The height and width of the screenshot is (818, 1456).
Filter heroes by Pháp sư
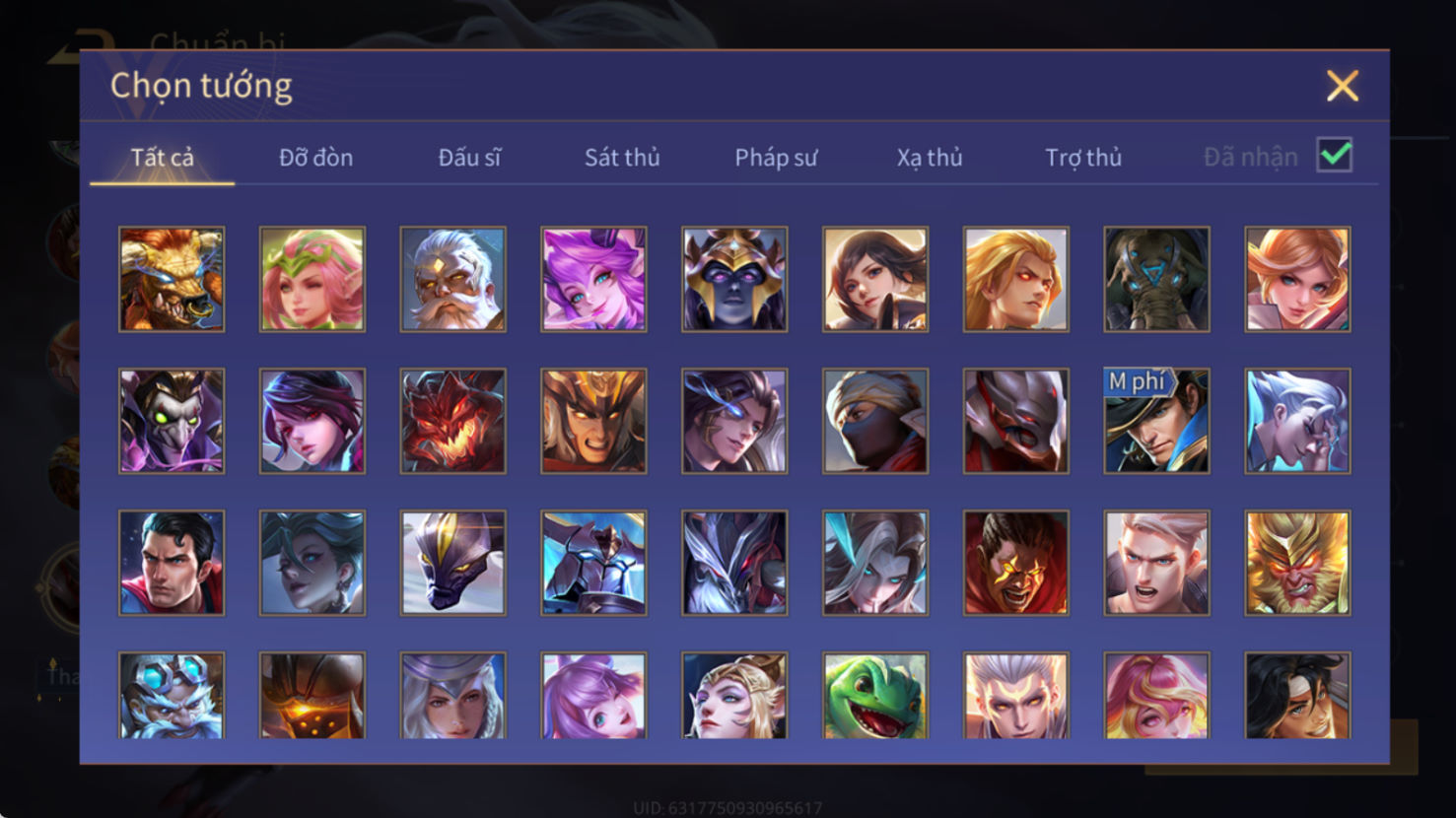click(776, 158)
